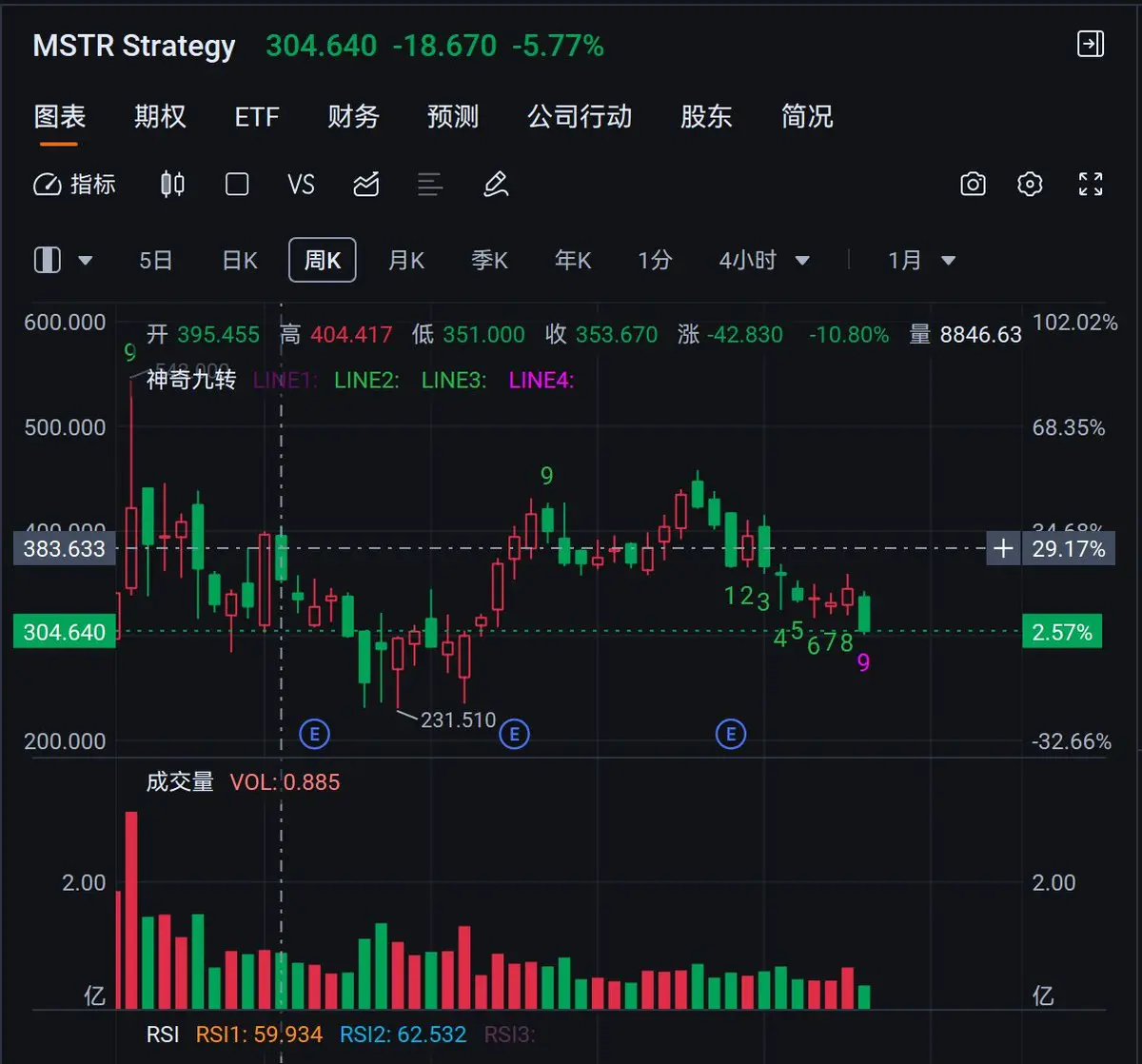Select the 日K timeframe

point(240,260)
